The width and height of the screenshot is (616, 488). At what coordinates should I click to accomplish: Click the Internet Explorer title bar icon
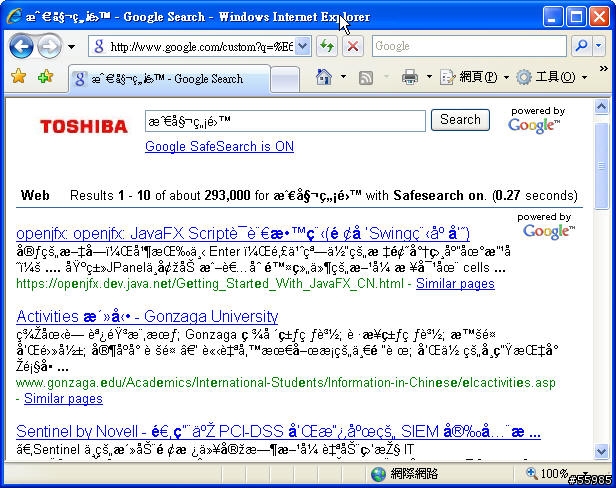(x=14, y=16)
